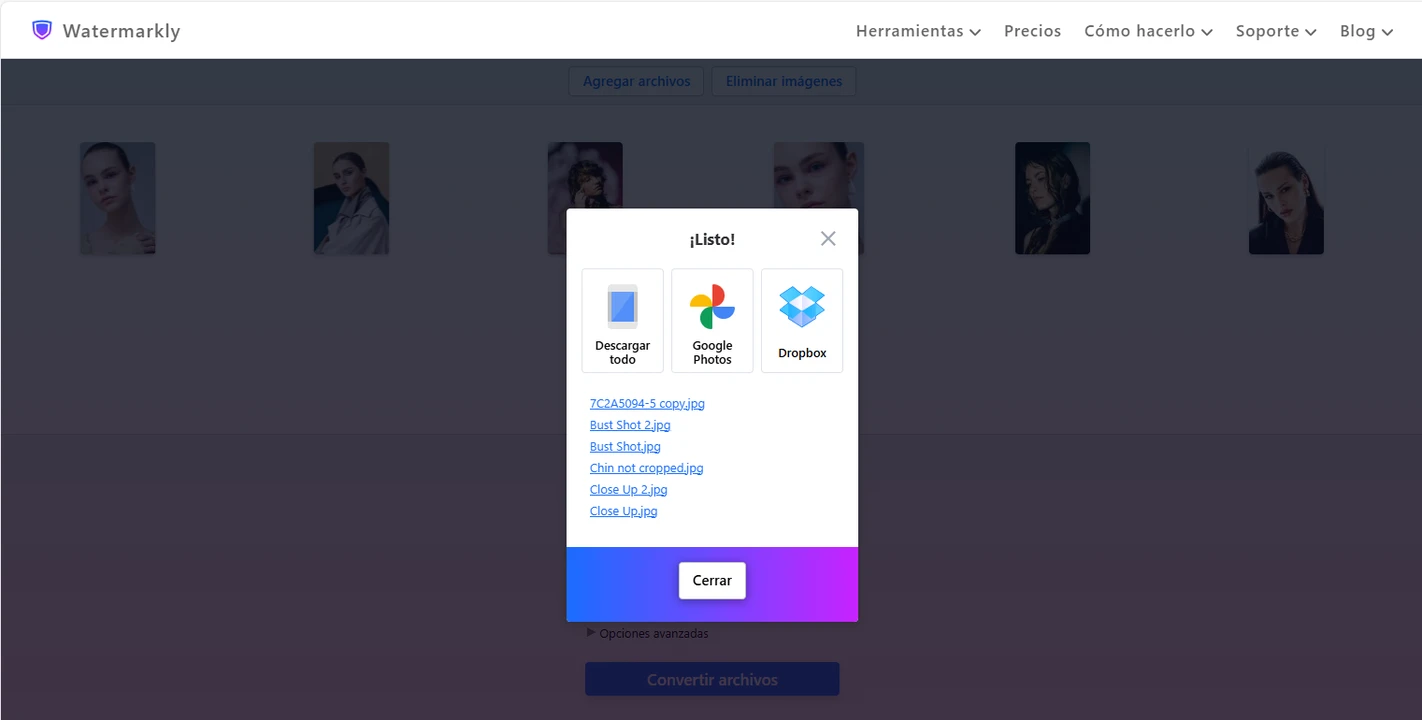
Task: Open the Bust Shot.jpg link
Action: click(625, 447)
